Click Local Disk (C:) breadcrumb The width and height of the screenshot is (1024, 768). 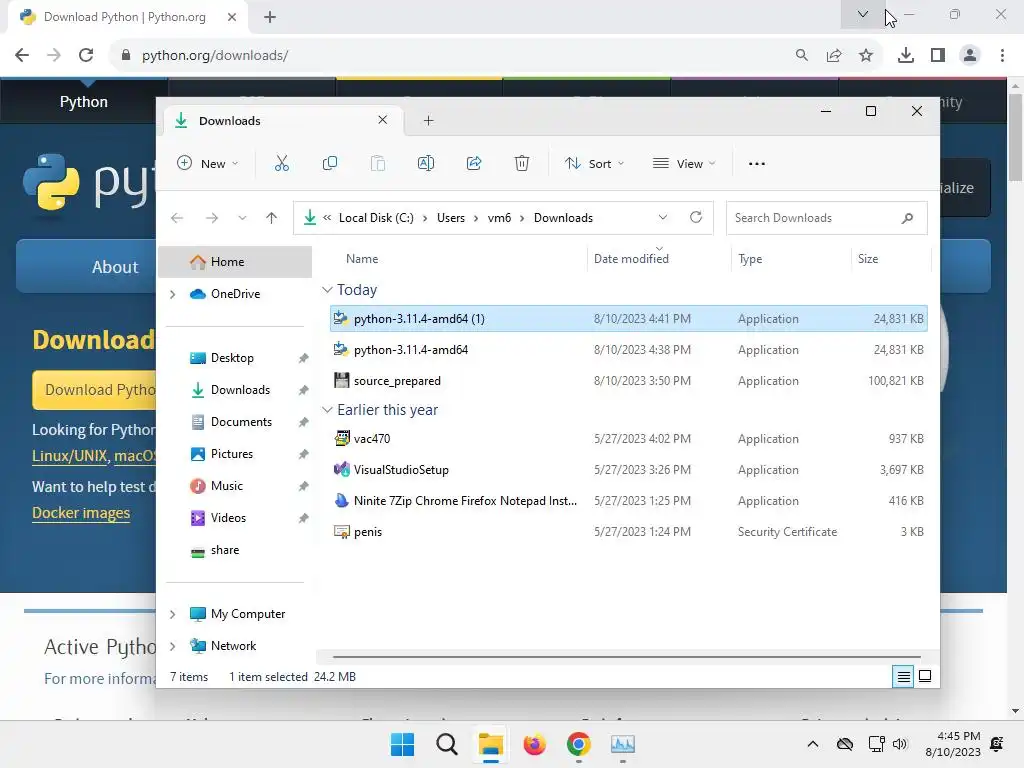(376, 217)
